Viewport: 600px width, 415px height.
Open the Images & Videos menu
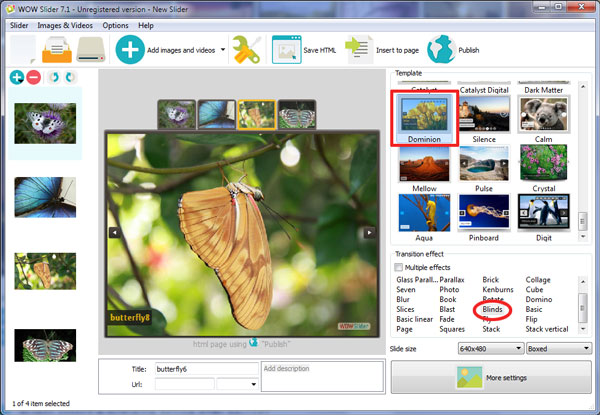pyautogui.click(x=65, y=26)
